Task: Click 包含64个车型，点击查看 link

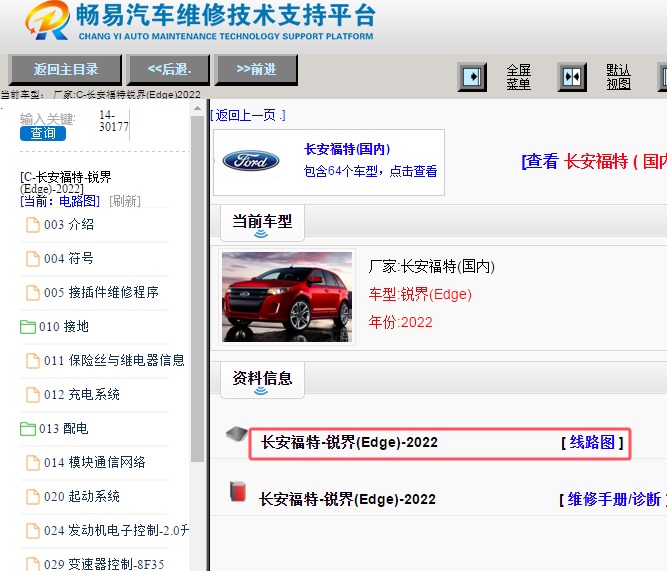Action: 371,171
